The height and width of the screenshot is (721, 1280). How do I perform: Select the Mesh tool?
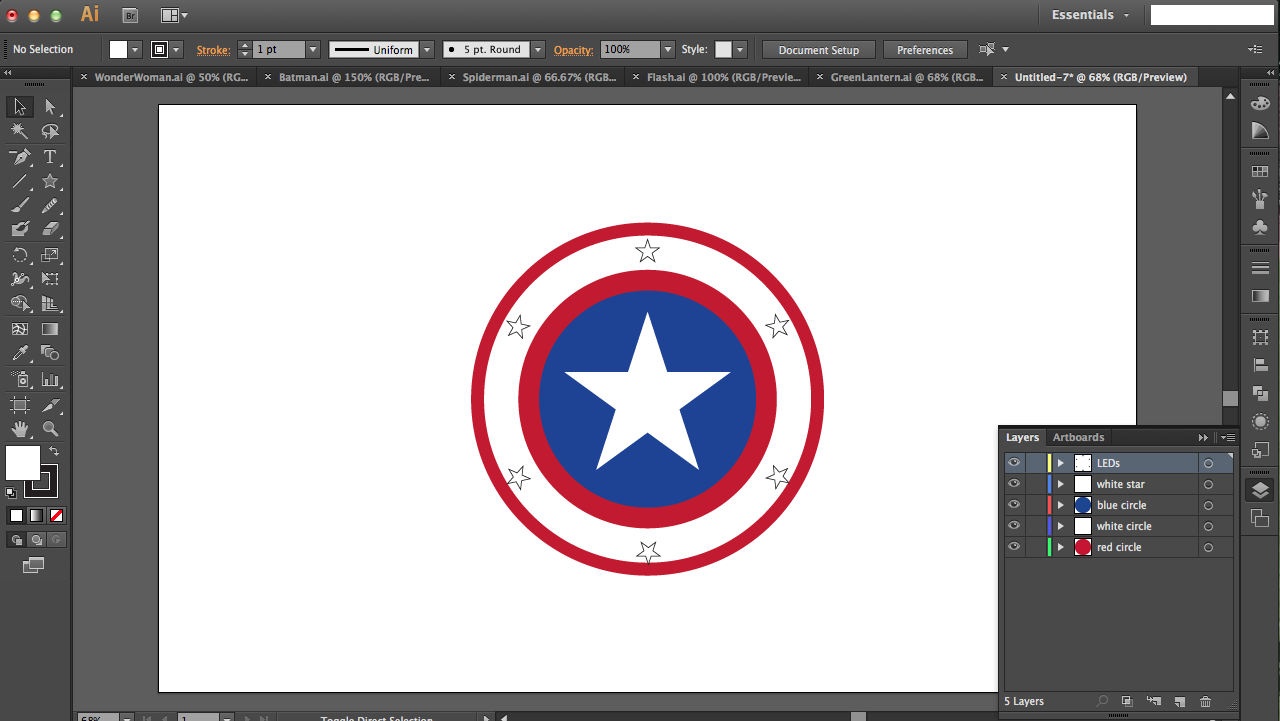pyautogui.click(x=19, y=329)
